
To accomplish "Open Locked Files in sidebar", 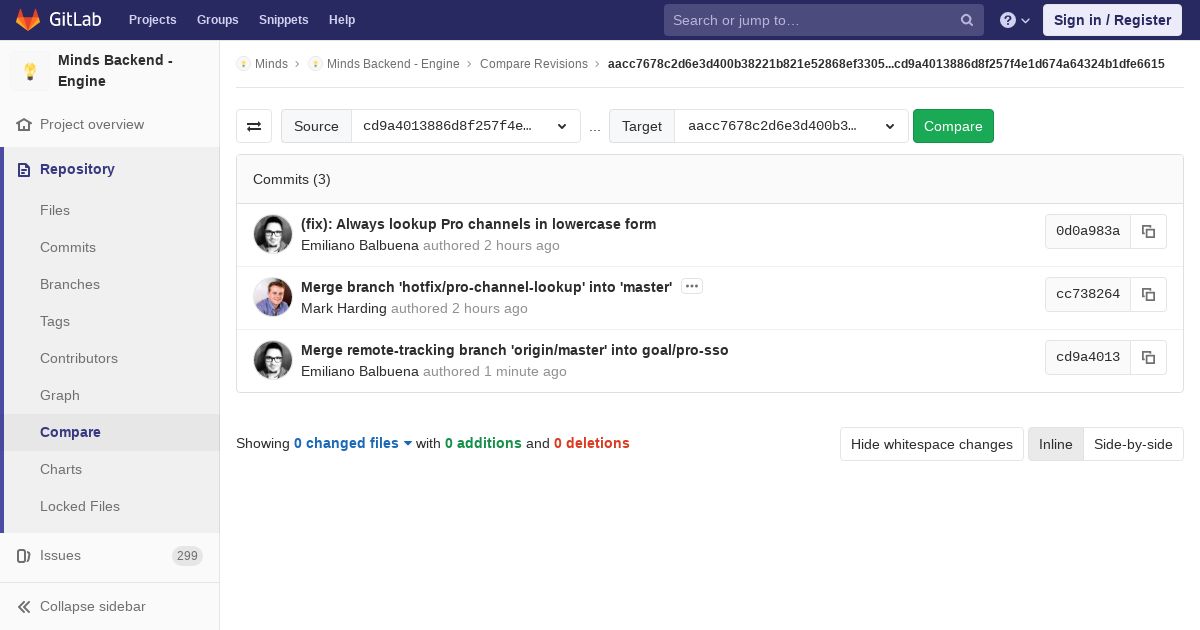I will [80, 506].
